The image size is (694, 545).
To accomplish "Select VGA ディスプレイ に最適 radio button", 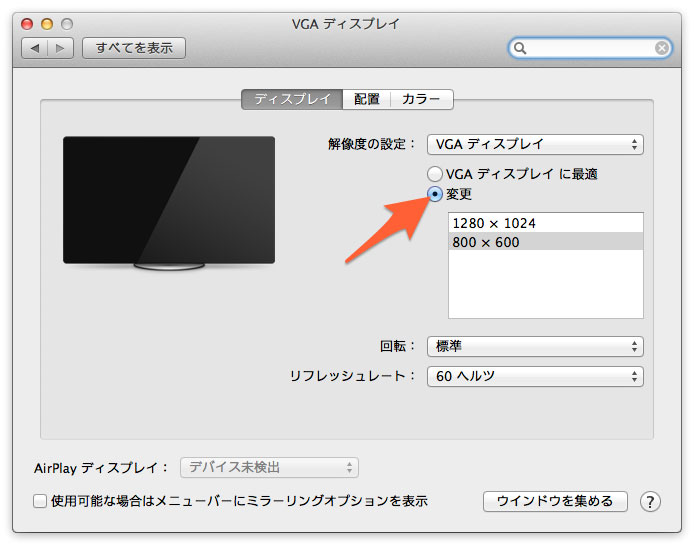I will (x=435, y=174).
